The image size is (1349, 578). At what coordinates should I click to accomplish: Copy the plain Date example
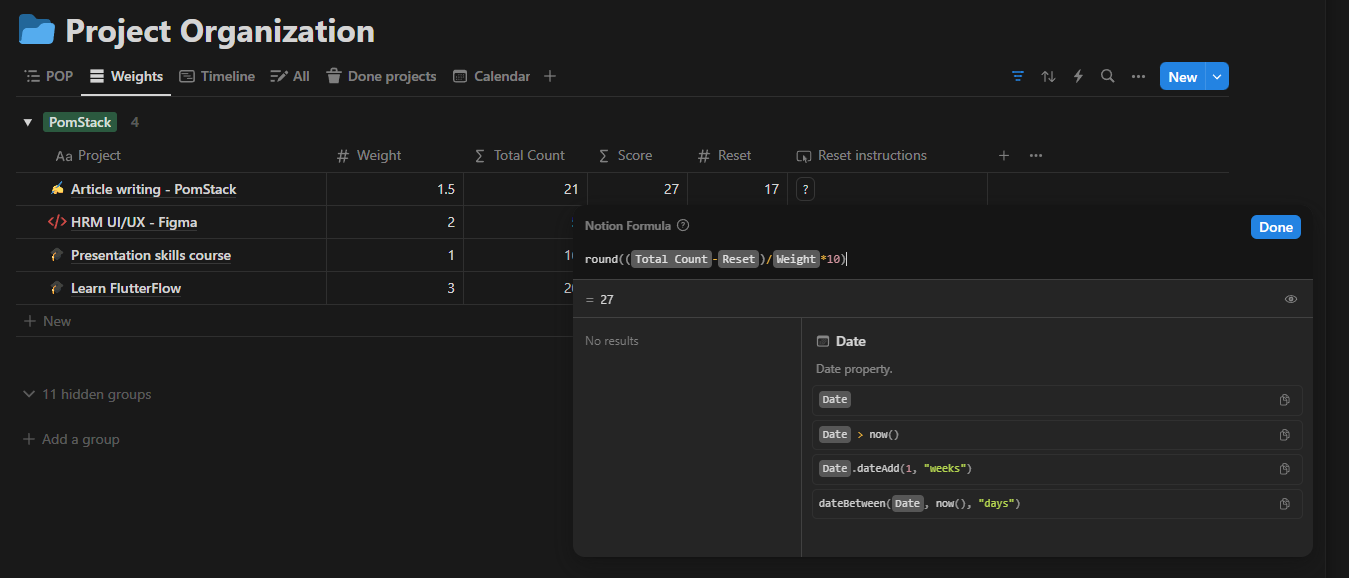pos(1285,400)
